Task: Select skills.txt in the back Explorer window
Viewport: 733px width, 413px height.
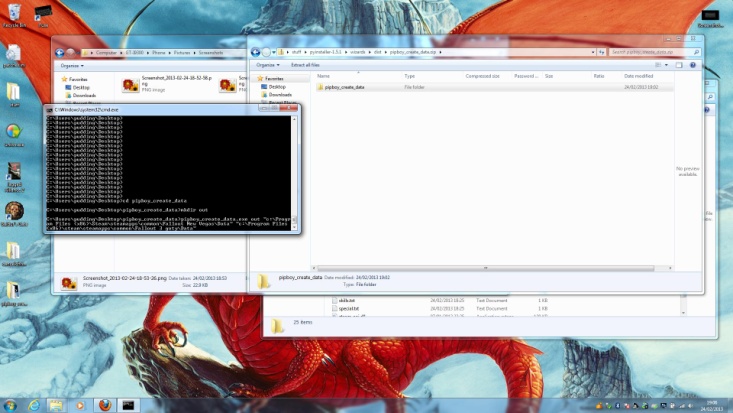Action: [346, 300]
